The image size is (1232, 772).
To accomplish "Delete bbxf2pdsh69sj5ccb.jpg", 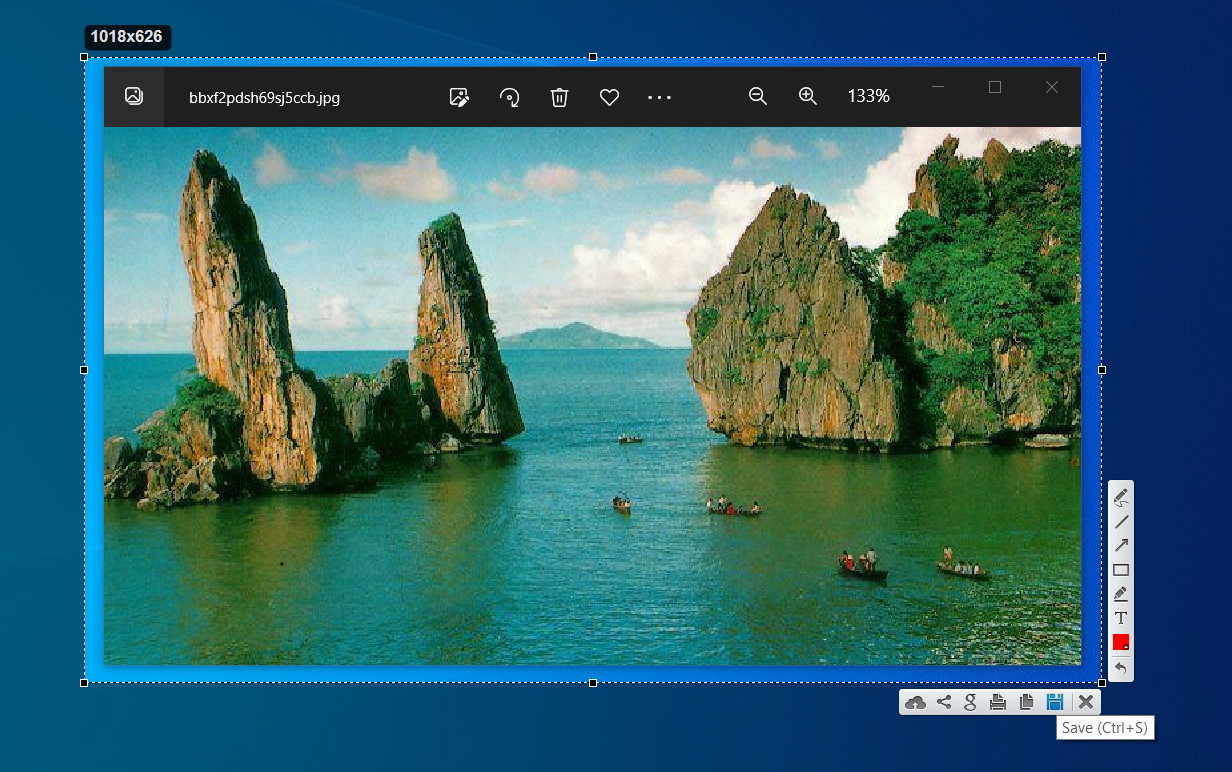I will (559, 97).
